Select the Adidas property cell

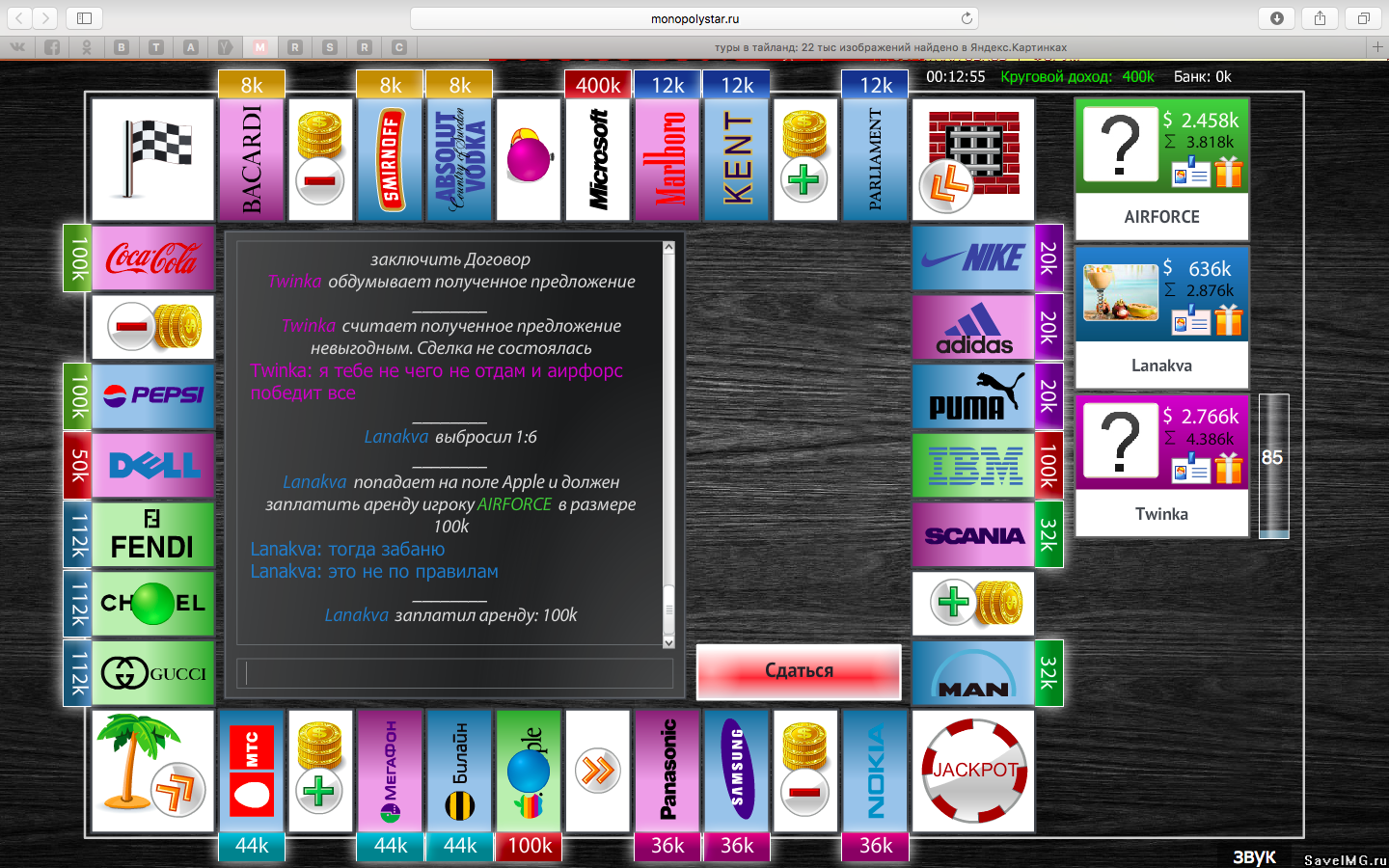974,328
